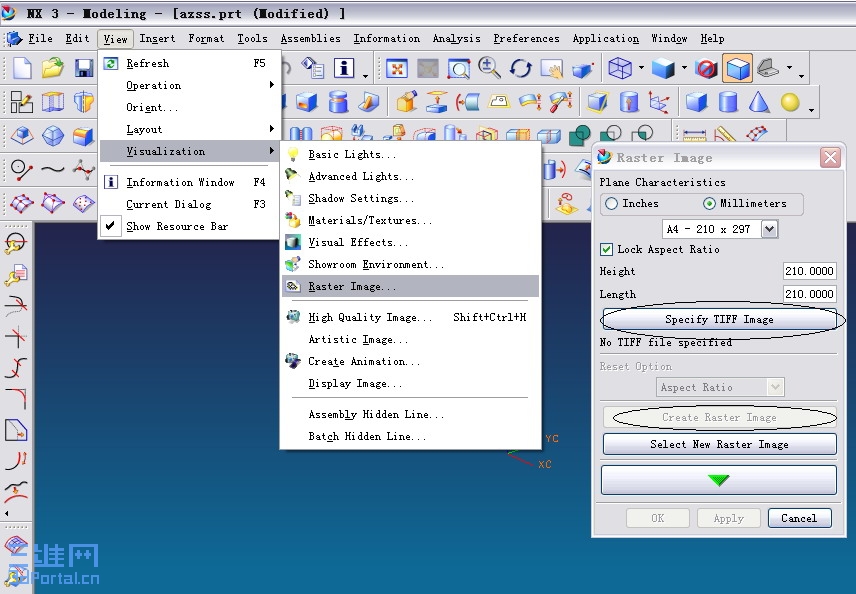Click the Sphere primitive icon
This screenshot has height=594, width=856.
(789, 102)
